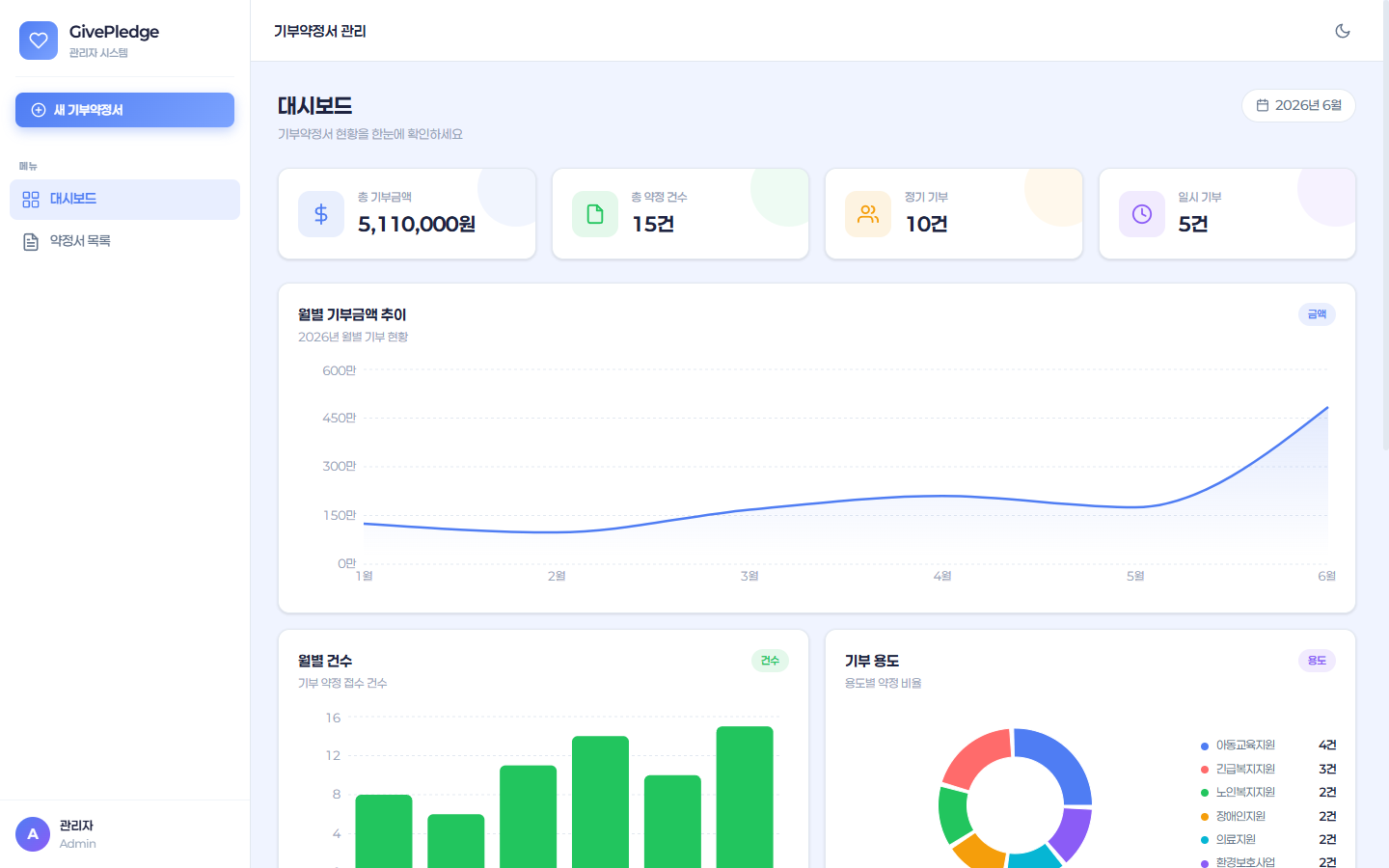1389x868 pixels.
Task: Click the clock icon on 일시 기부 card
Action: [1142, 214]
